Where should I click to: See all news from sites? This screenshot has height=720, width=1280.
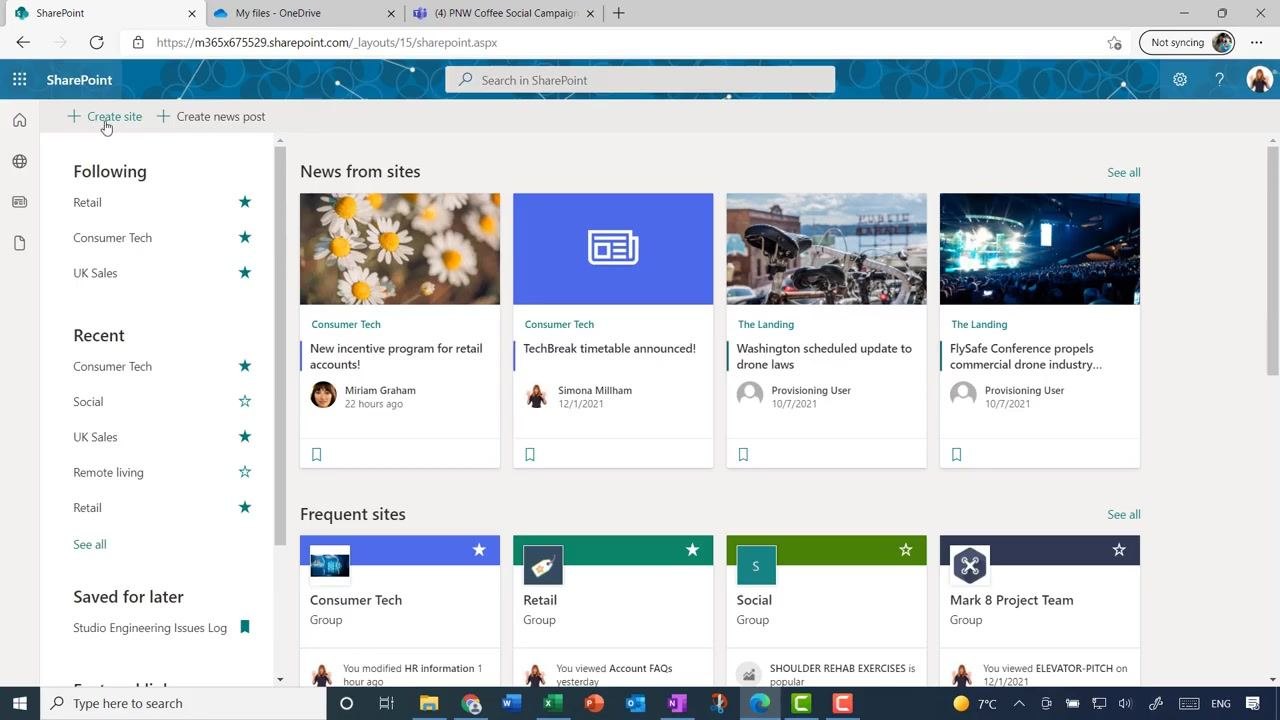tap(1124, 172)
